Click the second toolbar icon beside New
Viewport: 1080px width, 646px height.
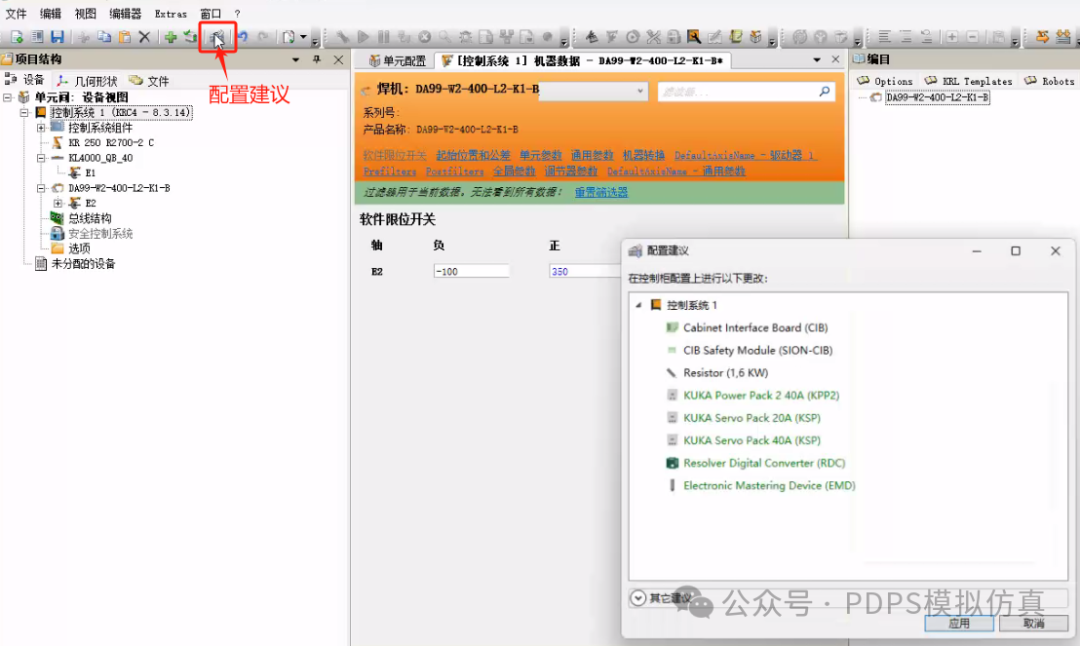pos(37,37)
